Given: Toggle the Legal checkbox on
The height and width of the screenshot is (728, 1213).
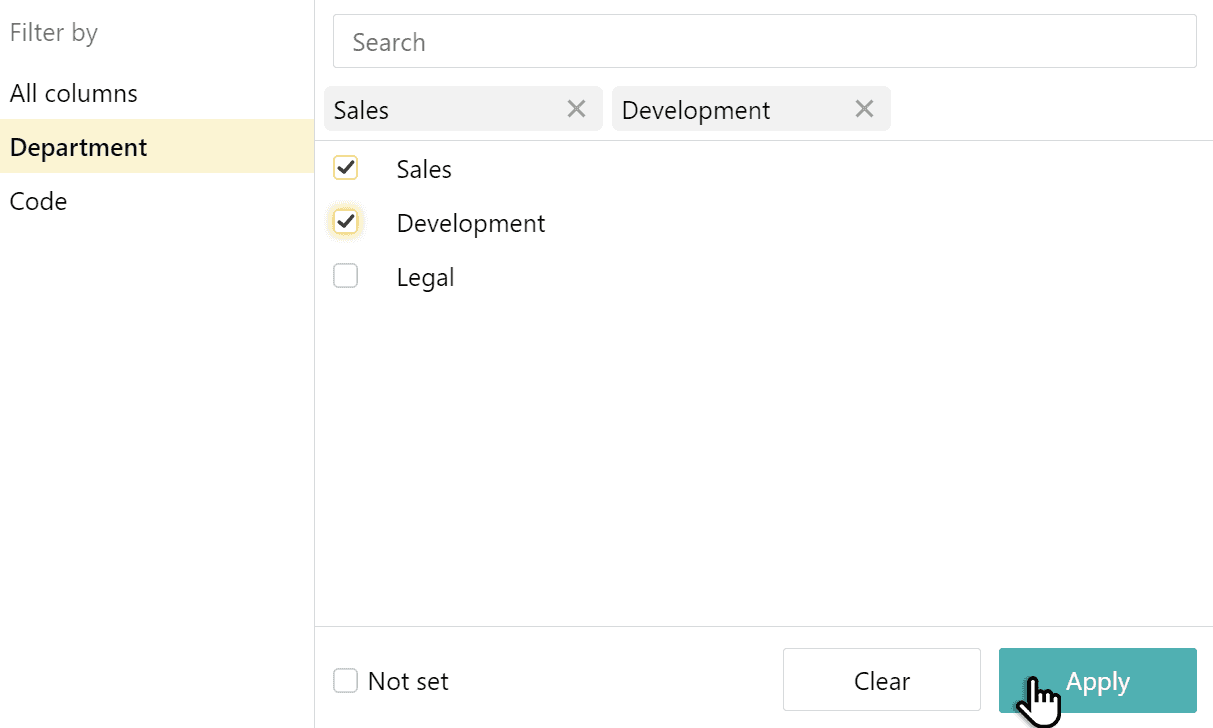Looking at the screenshot, I should [345, 276].
